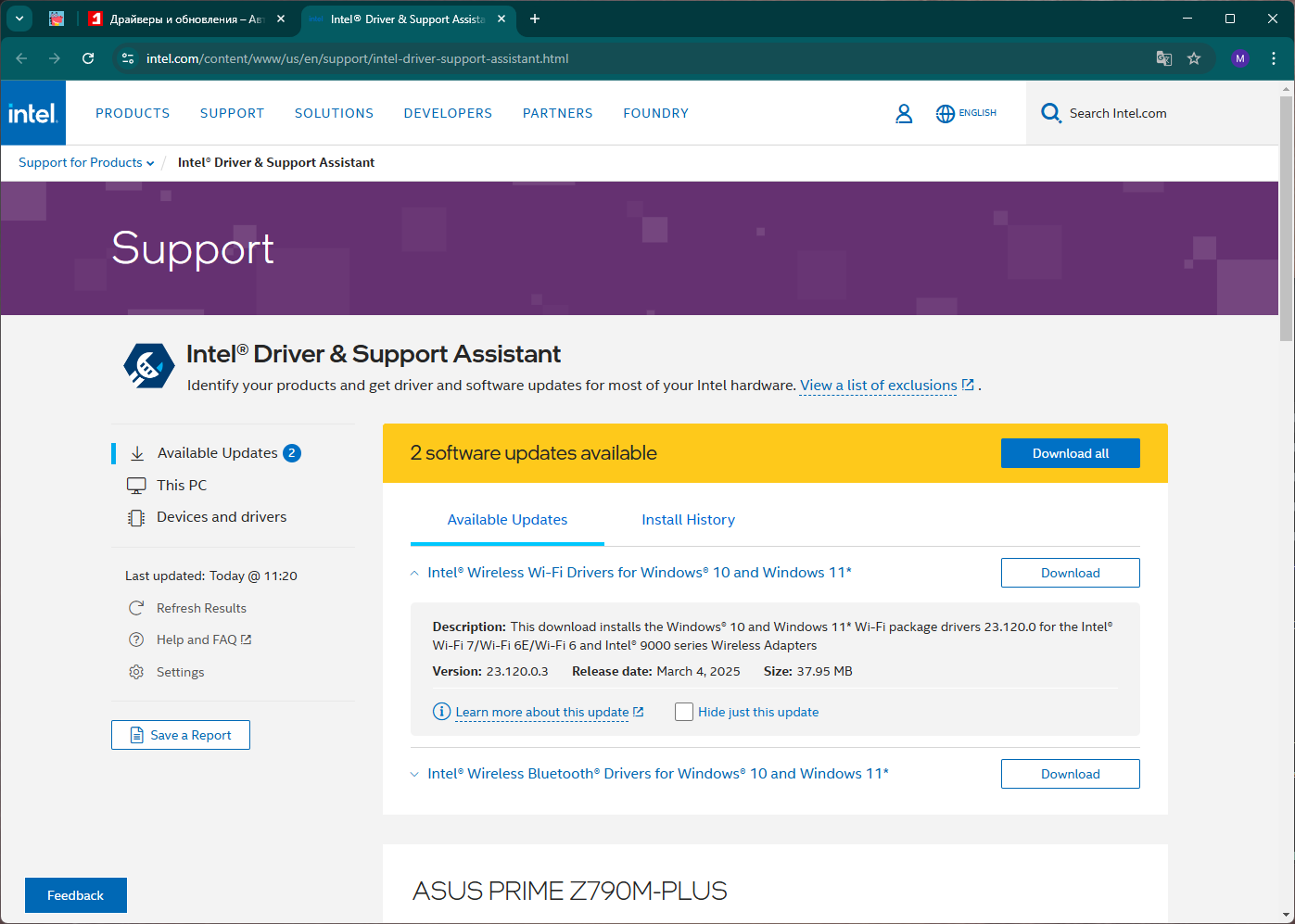The height and width of the screenshot is (924, 1295).
Task: Open the DEVELOPERS menu
Action: click(x=448, y=113)
